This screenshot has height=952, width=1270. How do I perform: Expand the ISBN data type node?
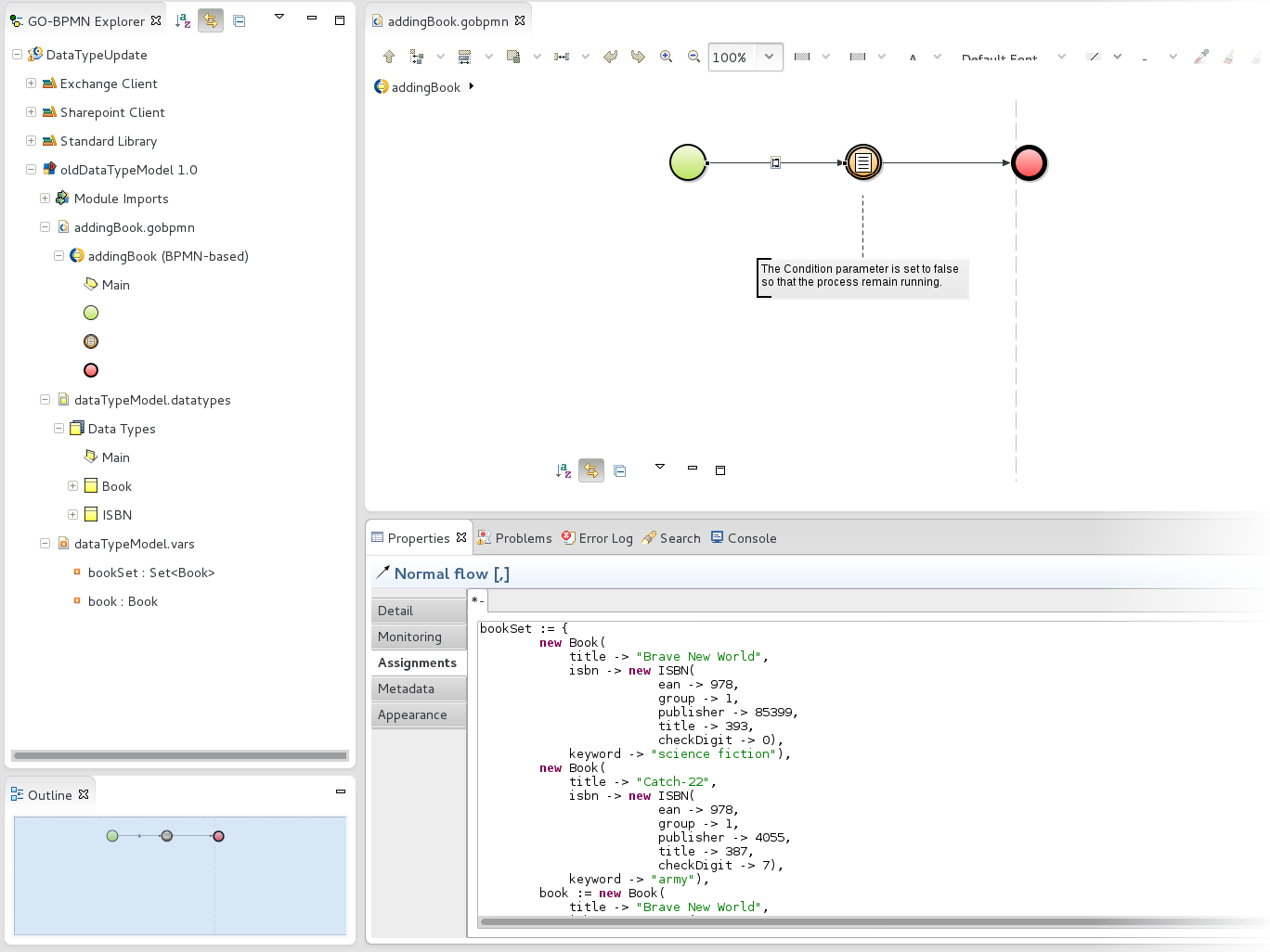pyautogui.click(x=72, y=515)
